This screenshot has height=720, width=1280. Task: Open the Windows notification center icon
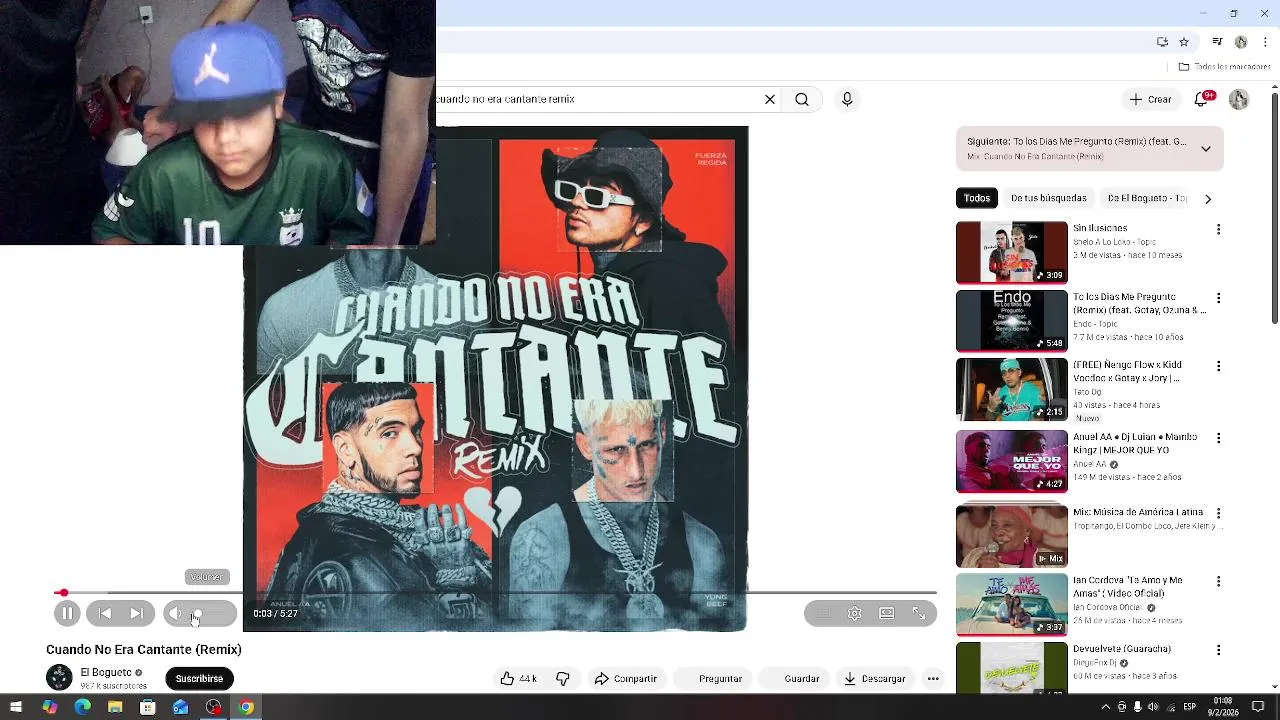(x=1259, y=707)
